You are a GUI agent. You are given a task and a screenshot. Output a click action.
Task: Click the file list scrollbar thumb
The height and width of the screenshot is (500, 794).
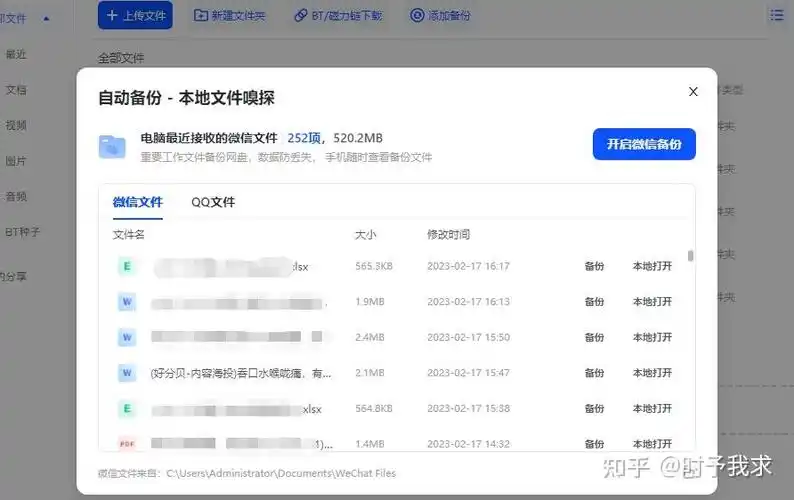point(690,256)
